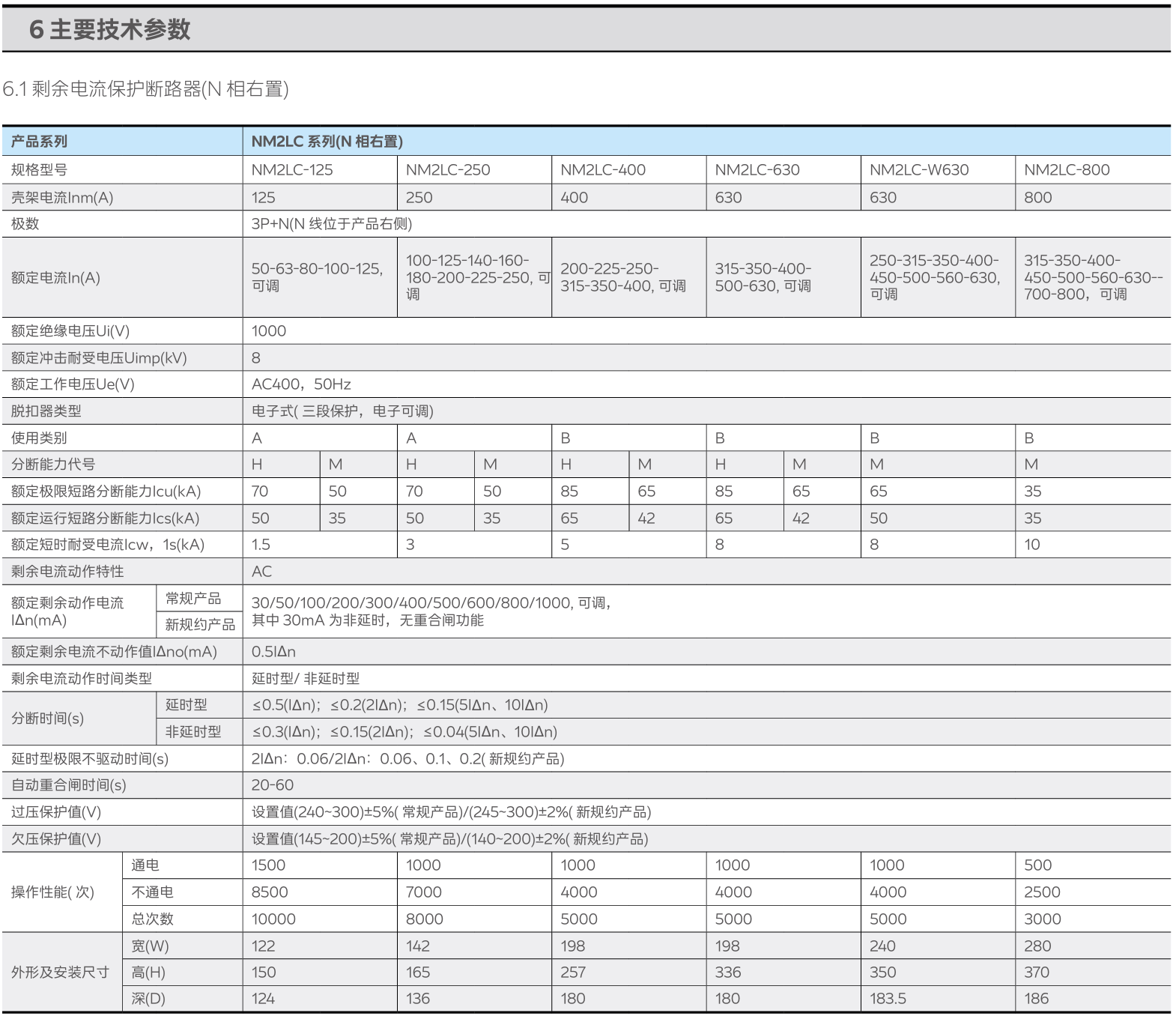This screenshot has height=1016, width=1176.
Task: Select the '分断时间(s)' row label
Action: click(x=47, y=719)
